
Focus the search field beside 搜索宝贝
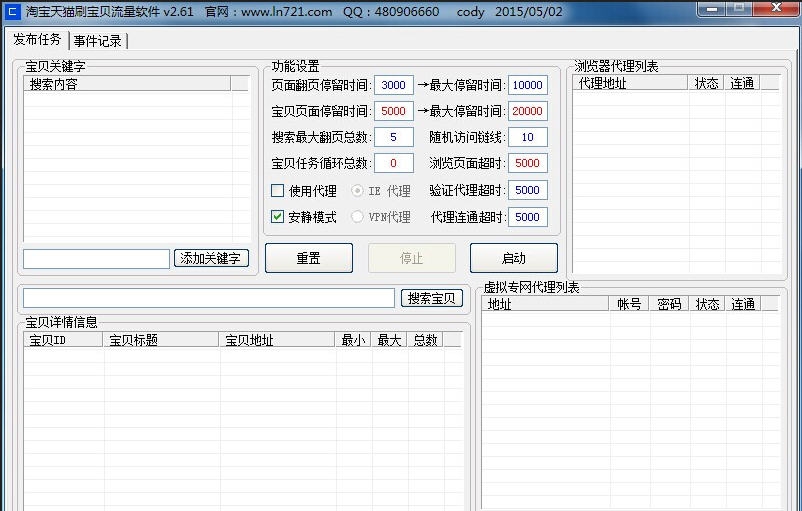pos(209,298)
